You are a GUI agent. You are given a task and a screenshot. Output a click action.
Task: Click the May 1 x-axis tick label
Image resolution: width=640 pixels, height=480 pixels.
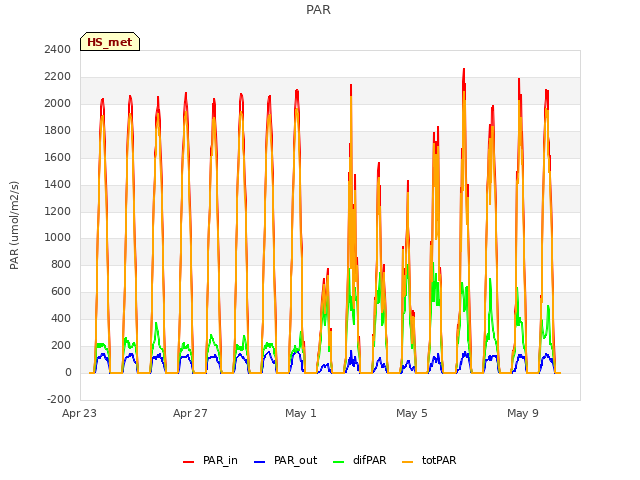coord(301,413)
